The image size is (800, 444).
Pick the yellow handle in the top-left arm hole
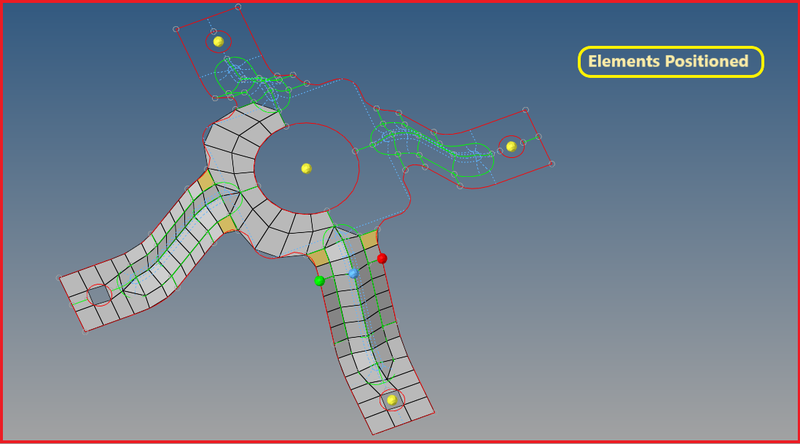click(x=218, y=41)
